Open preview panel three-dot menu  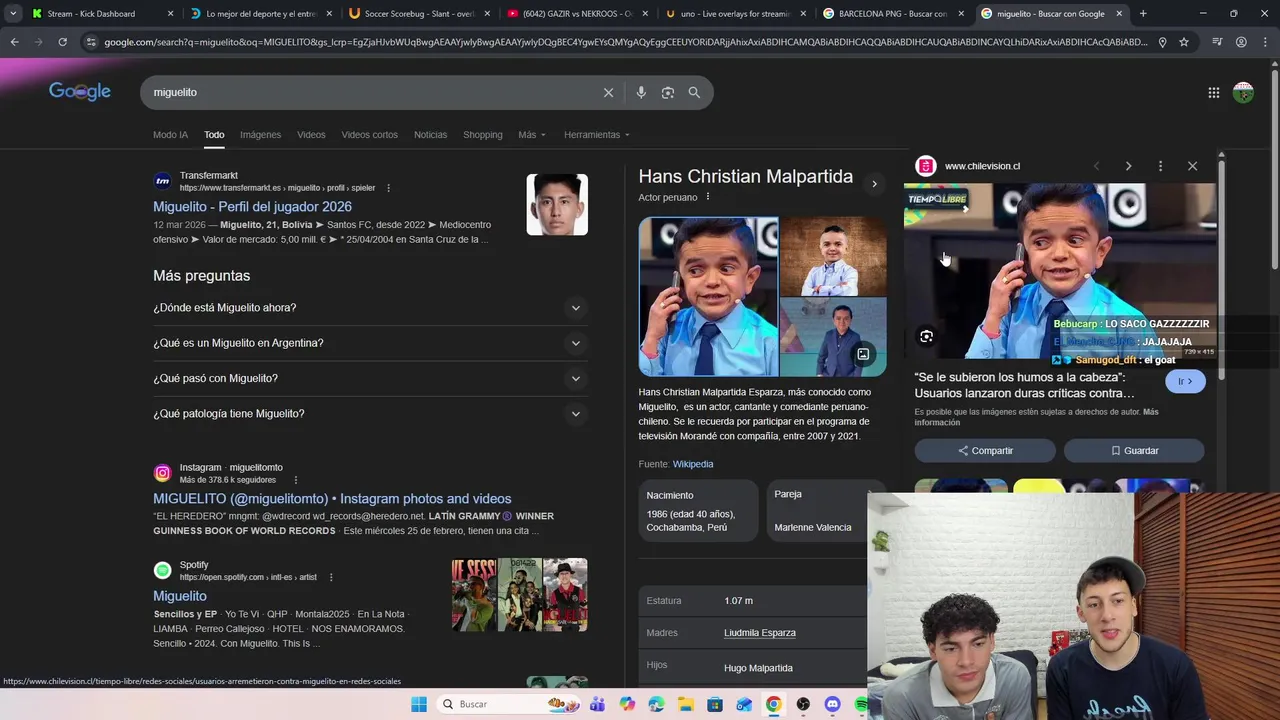click(x=1160, y=166)
